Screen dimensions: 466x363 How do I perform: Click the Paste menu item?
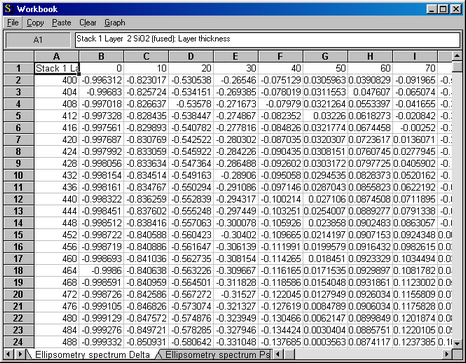point(61,23)
